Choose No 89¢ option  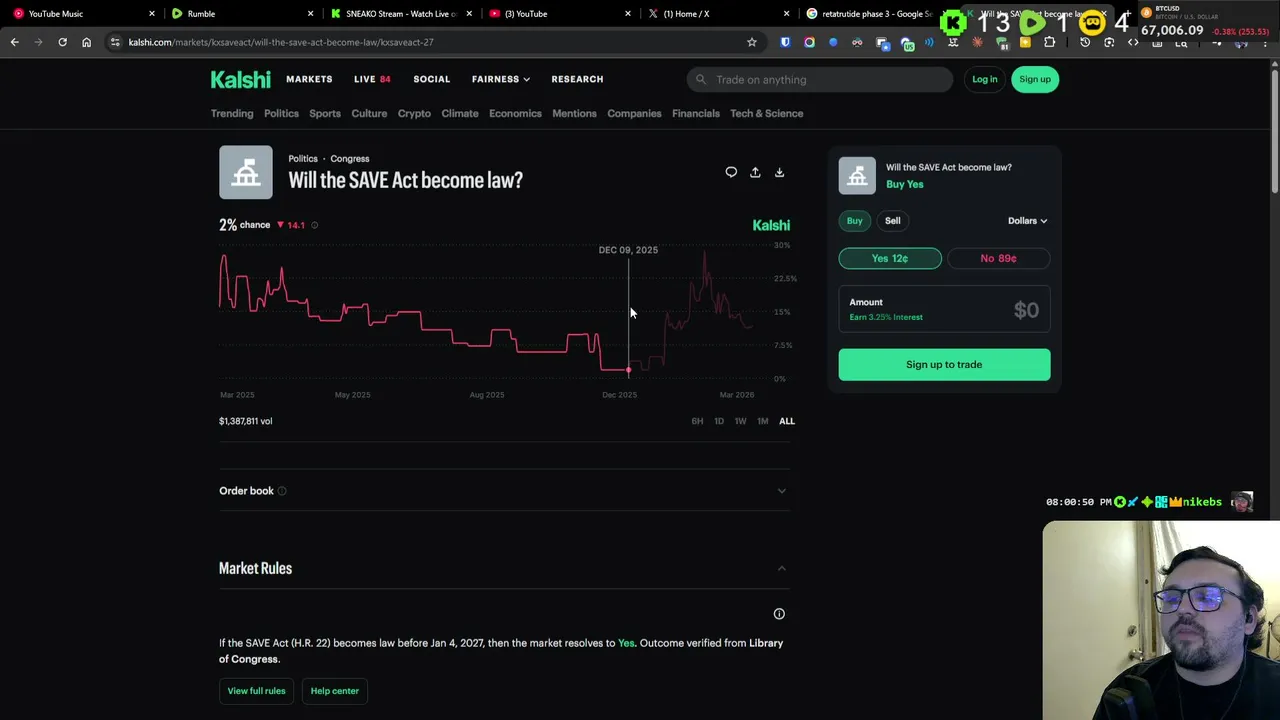(998, 258)
